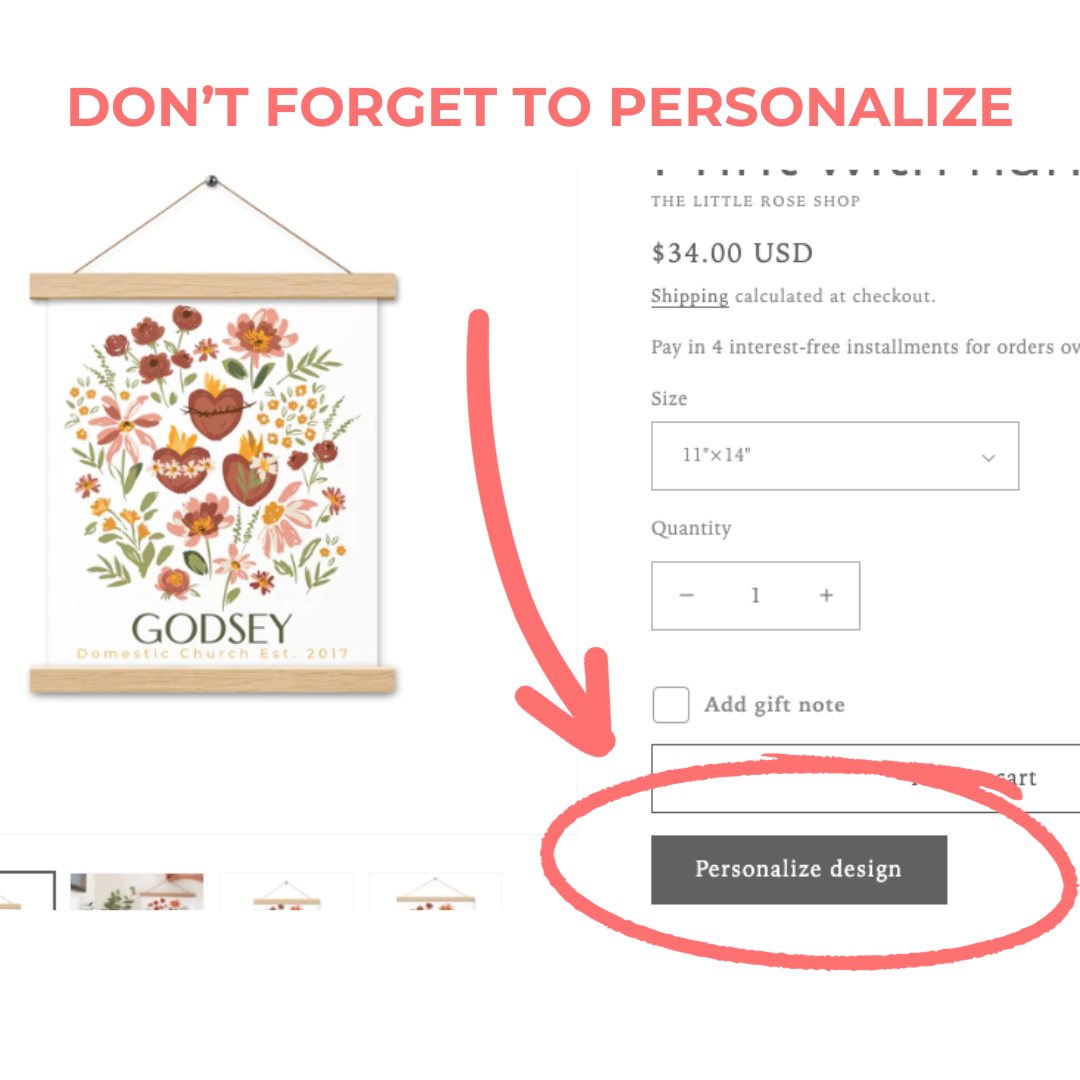Image resolution: width=1080 pixels, height=1080 pixels.
Task: Decrease quantity with the minus icon
Action: (686, 596)
